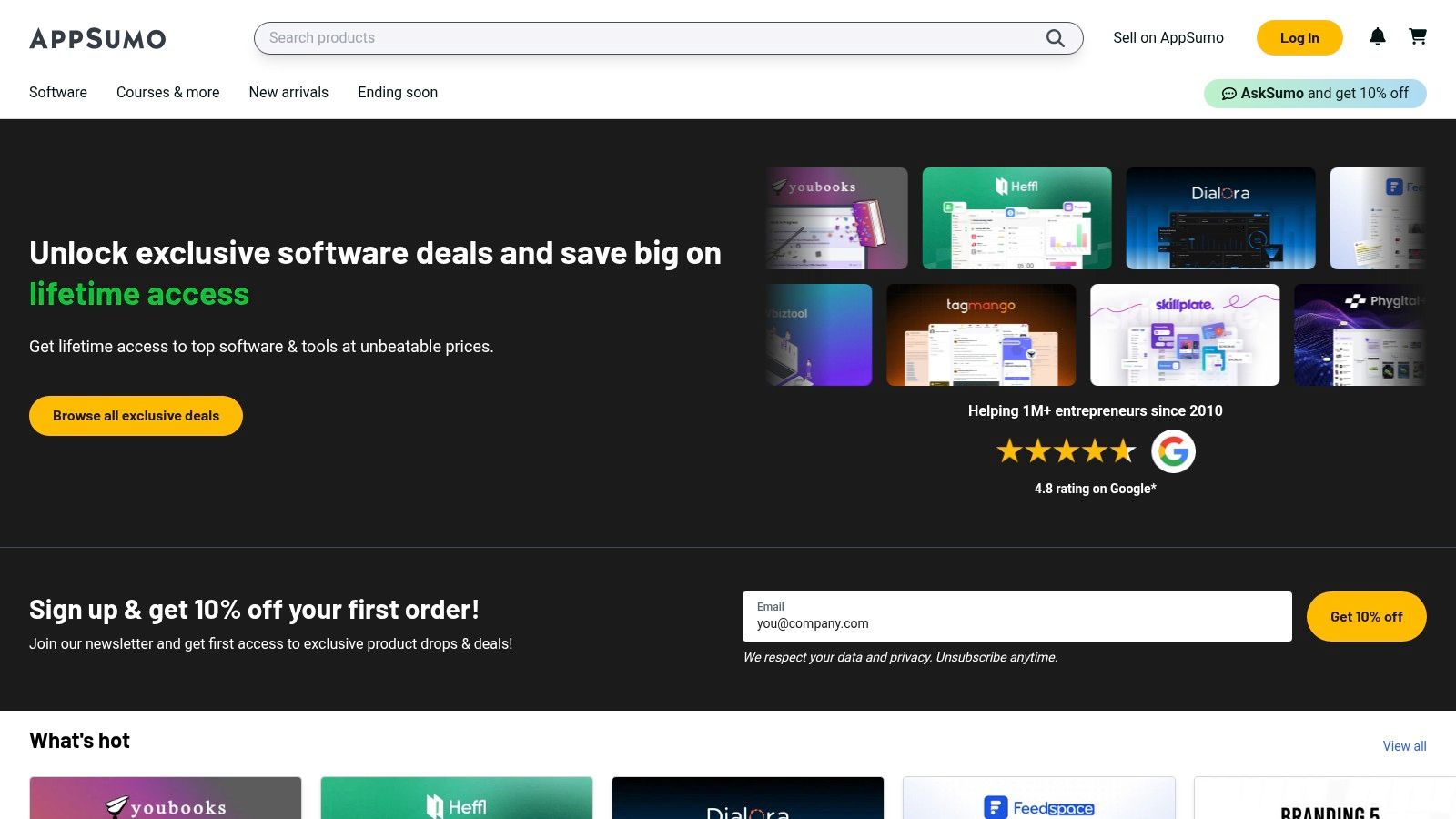Click Helping 1M+ entrepreneurs since 2010 text
1456x819 pixels.
[x=1096, y=410]
